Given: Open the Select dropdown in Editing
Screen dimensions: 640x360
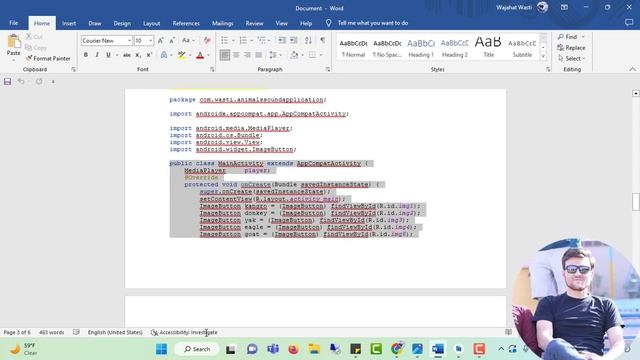Looking at the screenshot, I should [x=571, y=58].
